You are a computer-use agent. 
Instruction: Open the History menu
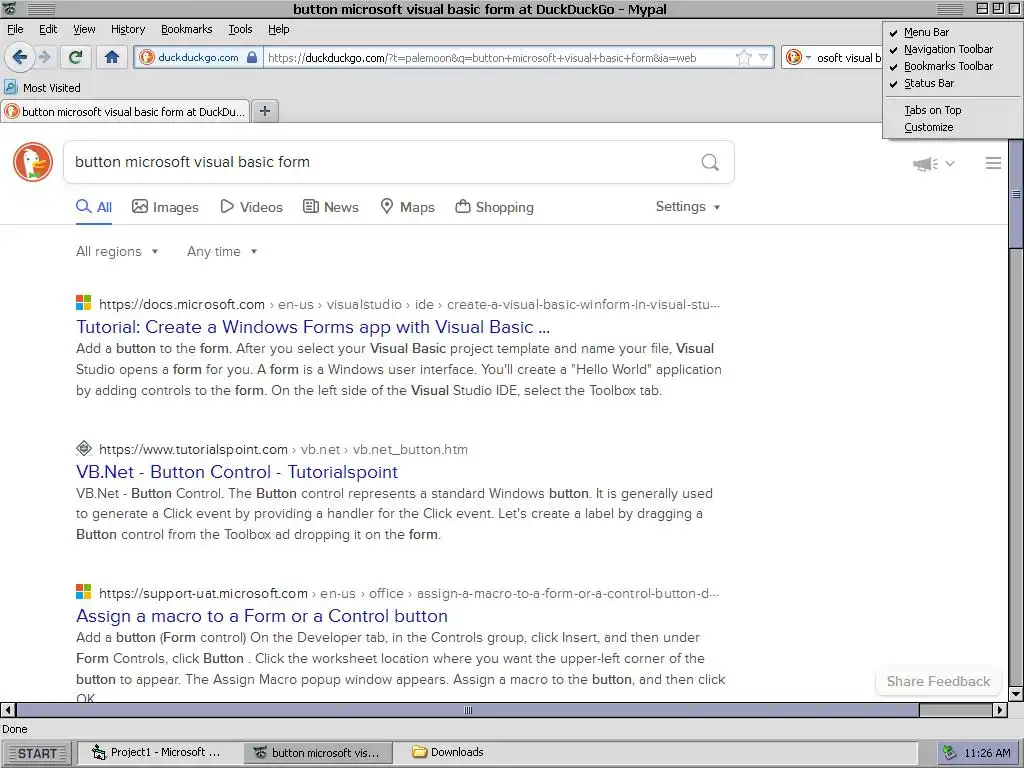(x=127, y=29)
